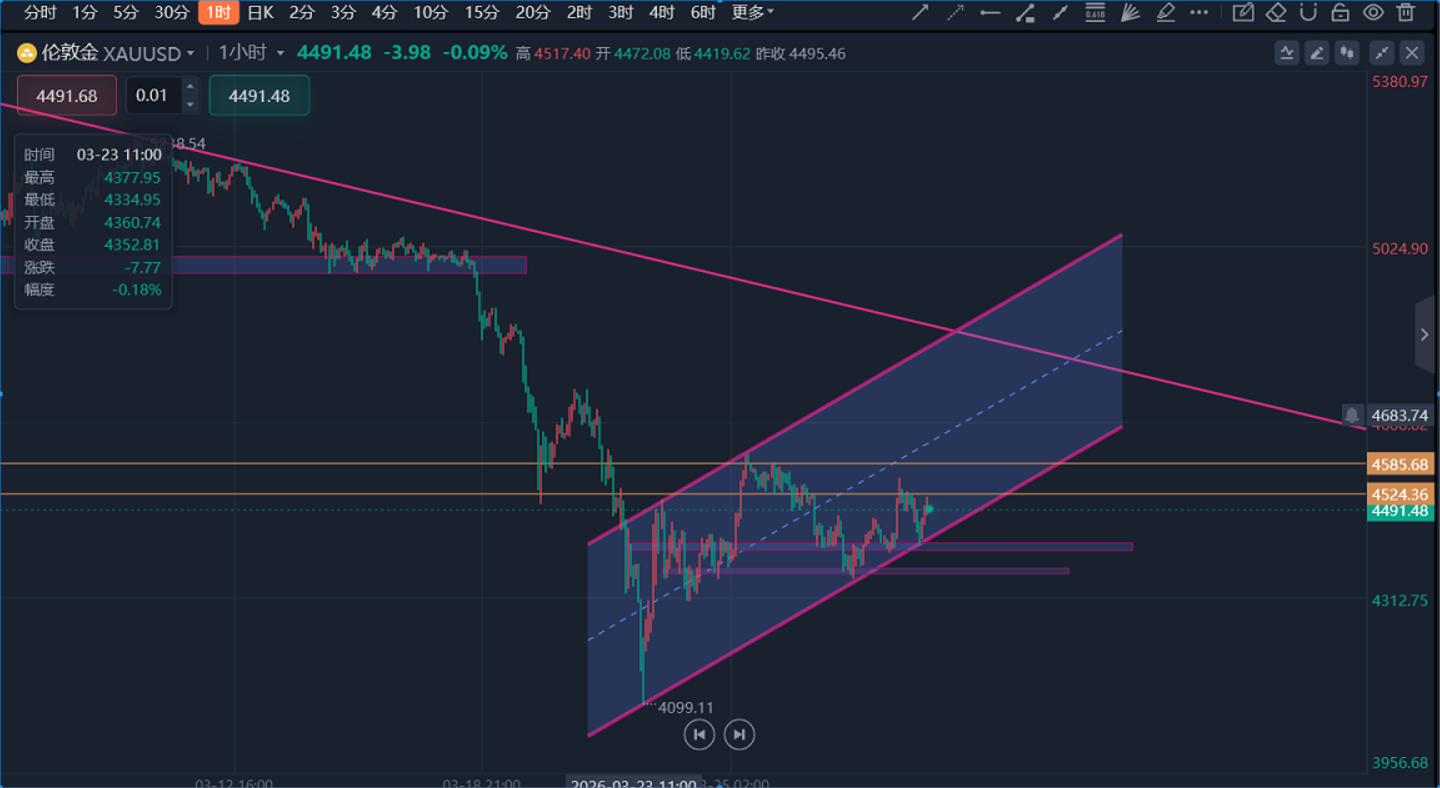1440x788 pixels.
Task: Expand the right side panel arrow
Action: (x=1425, y=335)
